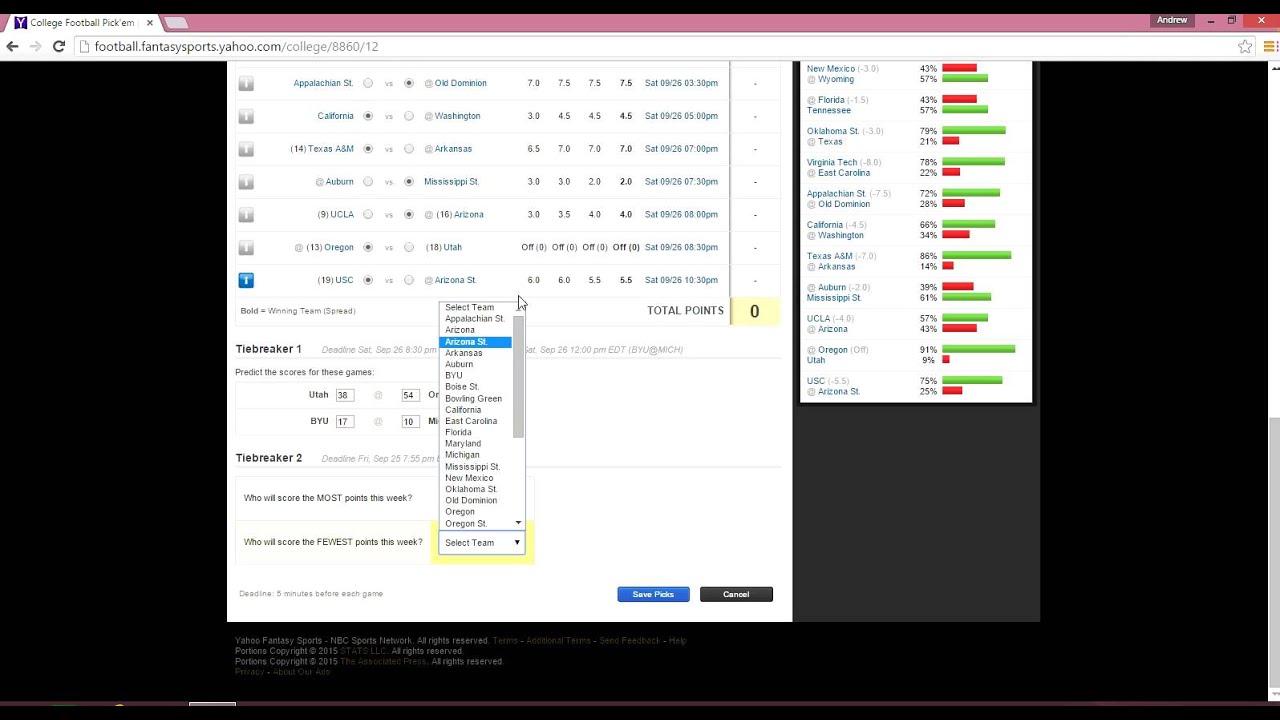Click the Oregon 91% green bar

click(x=979, y=349)
